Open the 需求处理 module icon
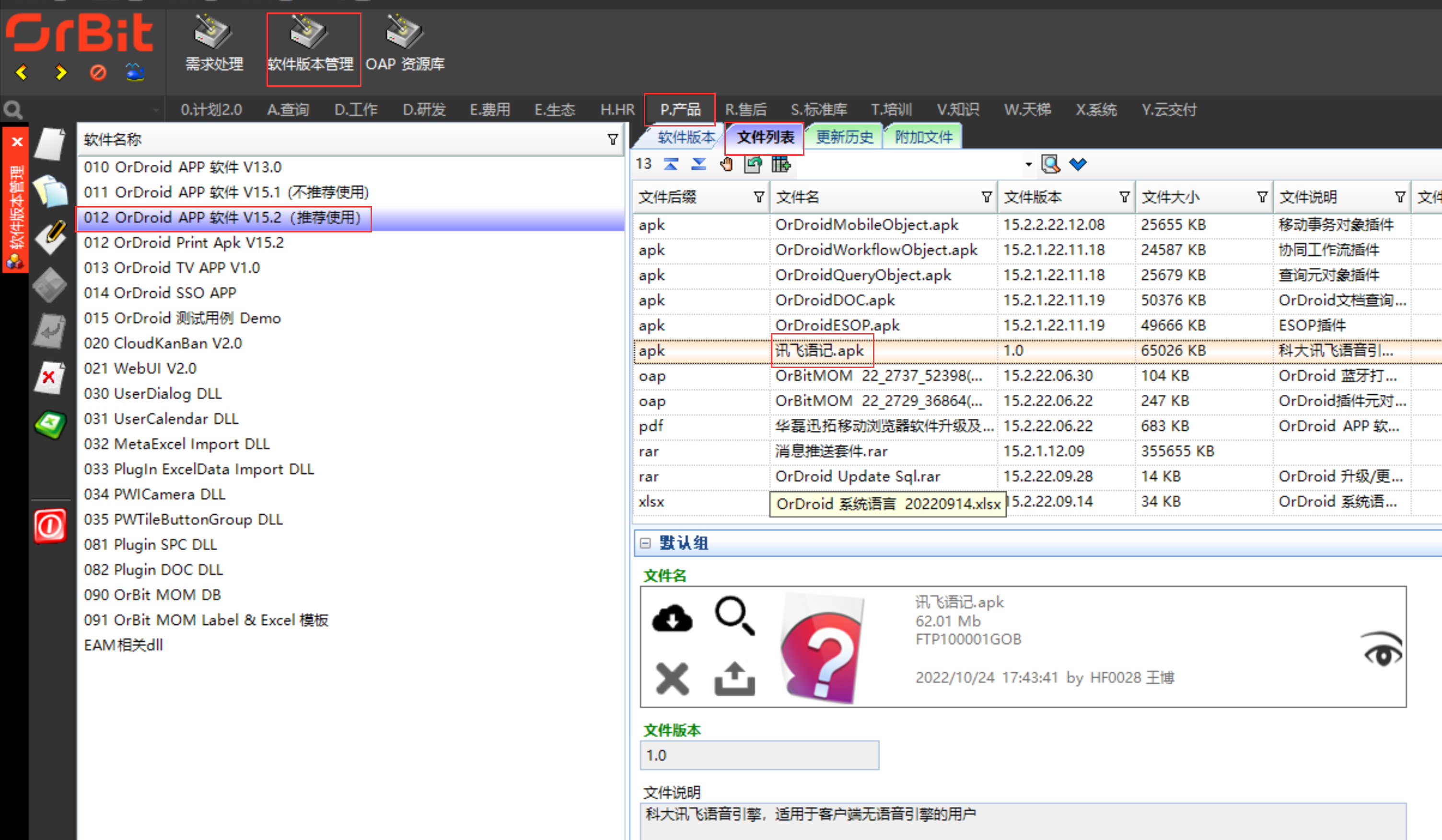The width and height of the screenshot is (1442, 840). [213, 44]
